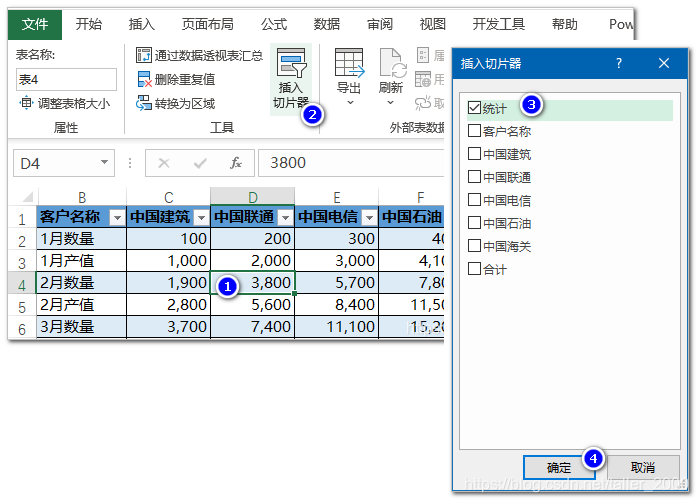Switch to the 数据 tab

[x=327, y=24]
